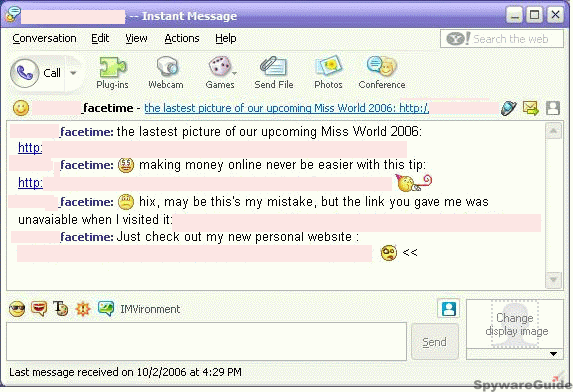Click the Call phone icon

tap(24, 73)
